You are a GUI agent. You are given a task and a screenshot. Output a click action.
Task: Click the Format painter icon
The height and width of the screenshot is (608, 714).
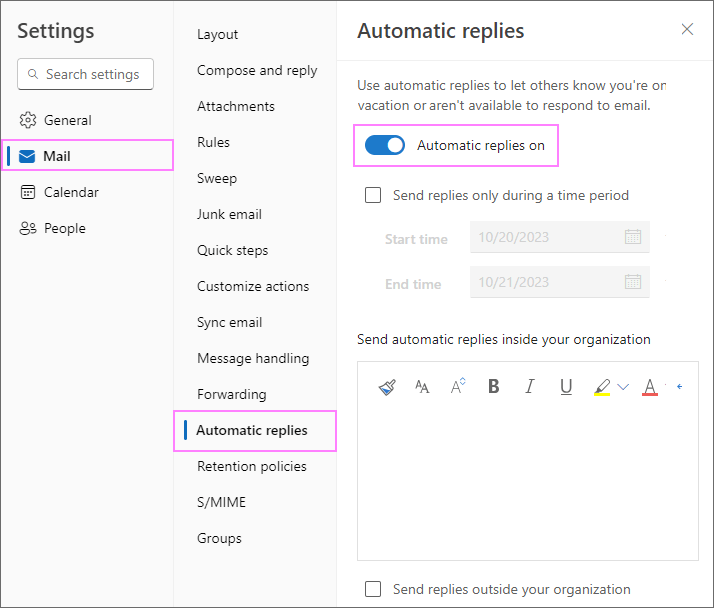tap(388, 387)
